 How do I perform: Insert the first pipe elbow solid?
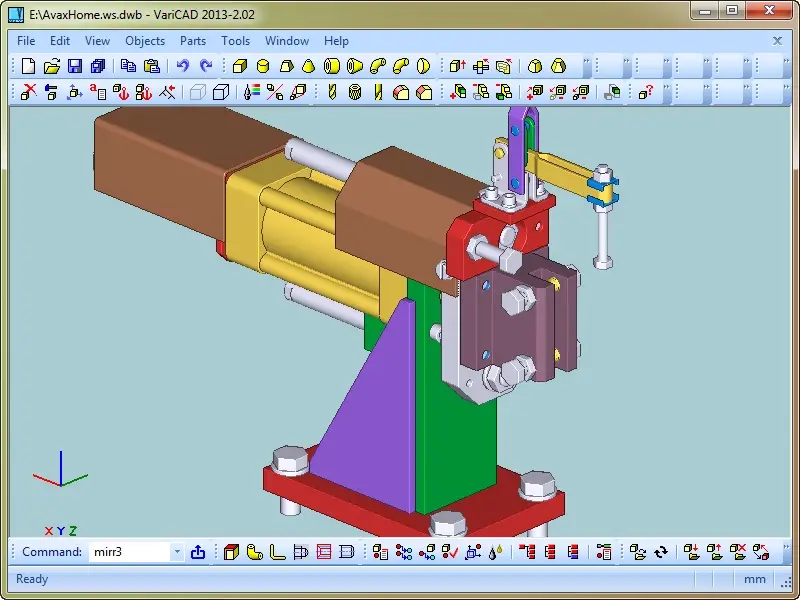(x=378, y=66)
